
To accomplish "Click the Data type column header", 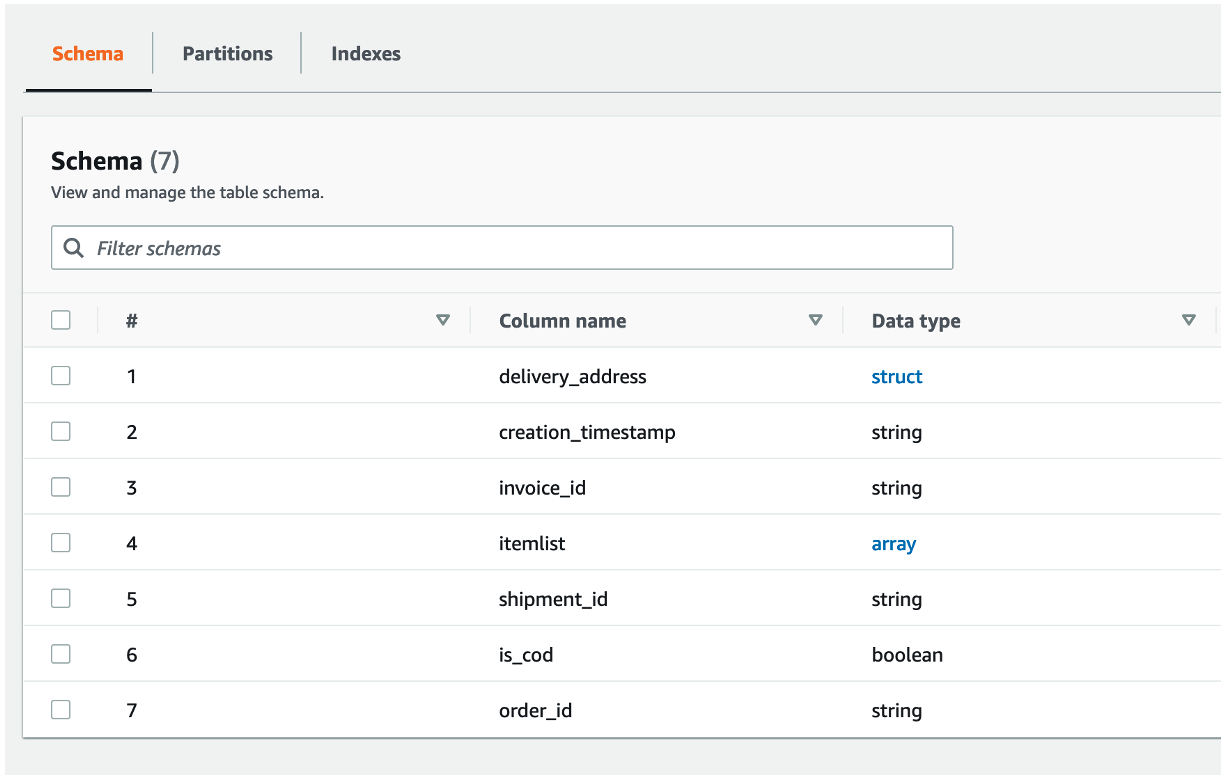I will tap(916, 321).
